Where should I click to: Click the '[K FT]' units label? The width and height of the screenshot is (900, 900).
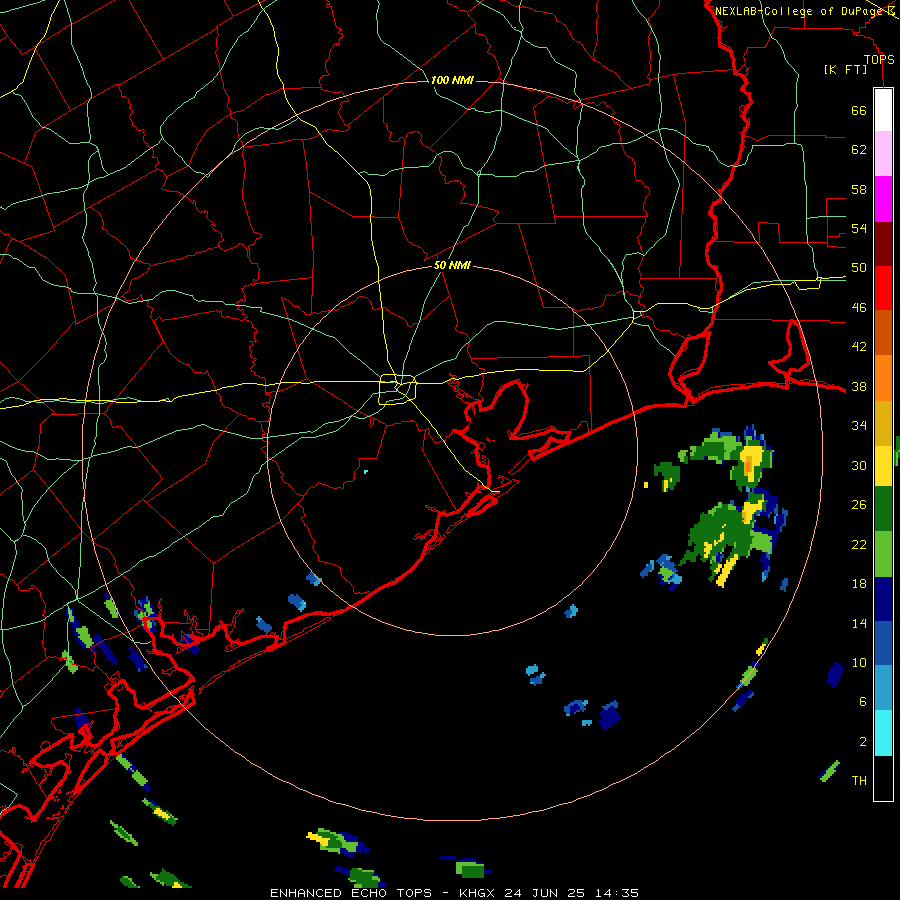(x=845, y=69)
